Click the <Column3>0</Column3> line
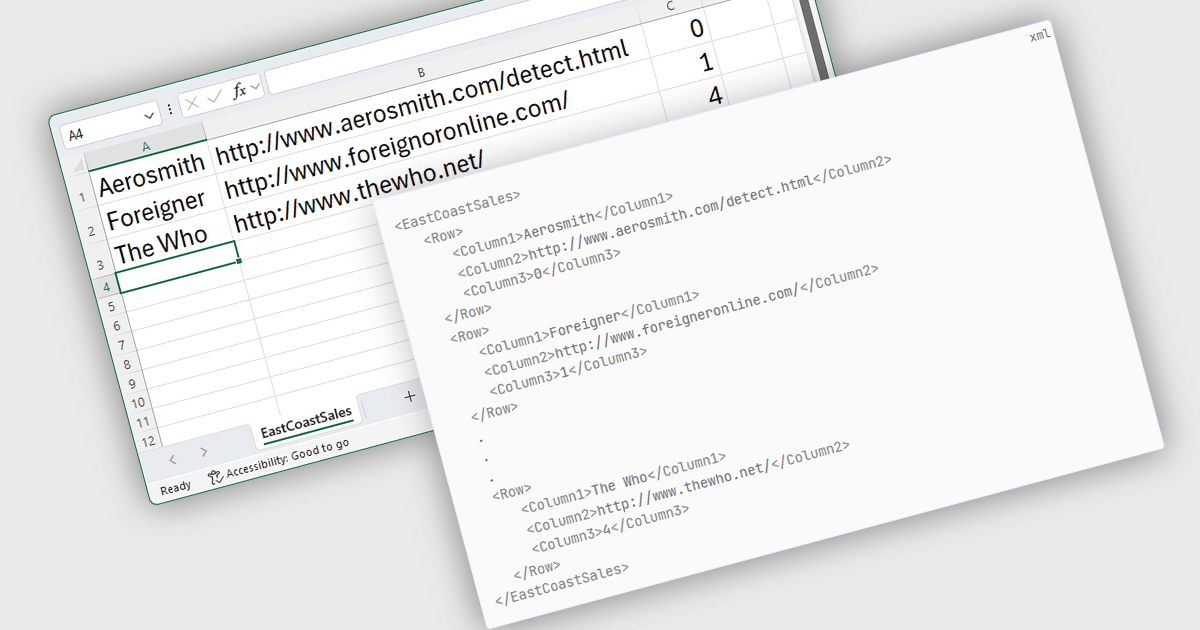This screenshot has height=630, width=1200. pos(542,272)
